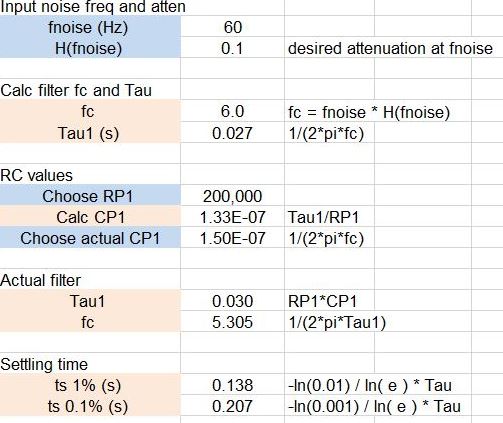Click the calculated fc value 6.0
503x423 pixels.
coord(233,111)
